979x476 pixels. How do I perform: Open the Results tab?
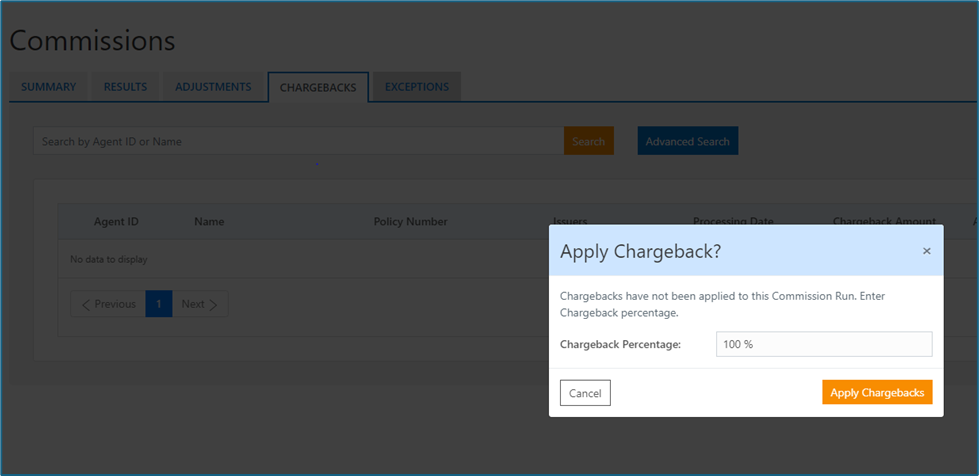click(x=125, y=87)
